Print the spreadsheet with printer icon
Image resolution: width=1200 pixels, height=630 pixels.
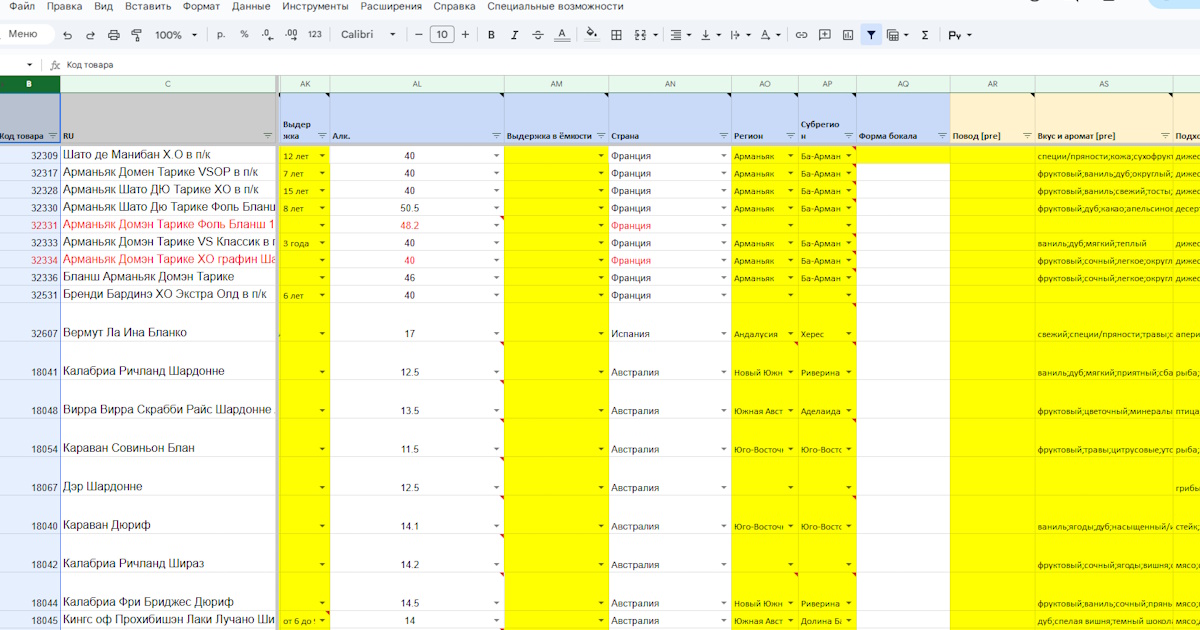click(113, 35)
